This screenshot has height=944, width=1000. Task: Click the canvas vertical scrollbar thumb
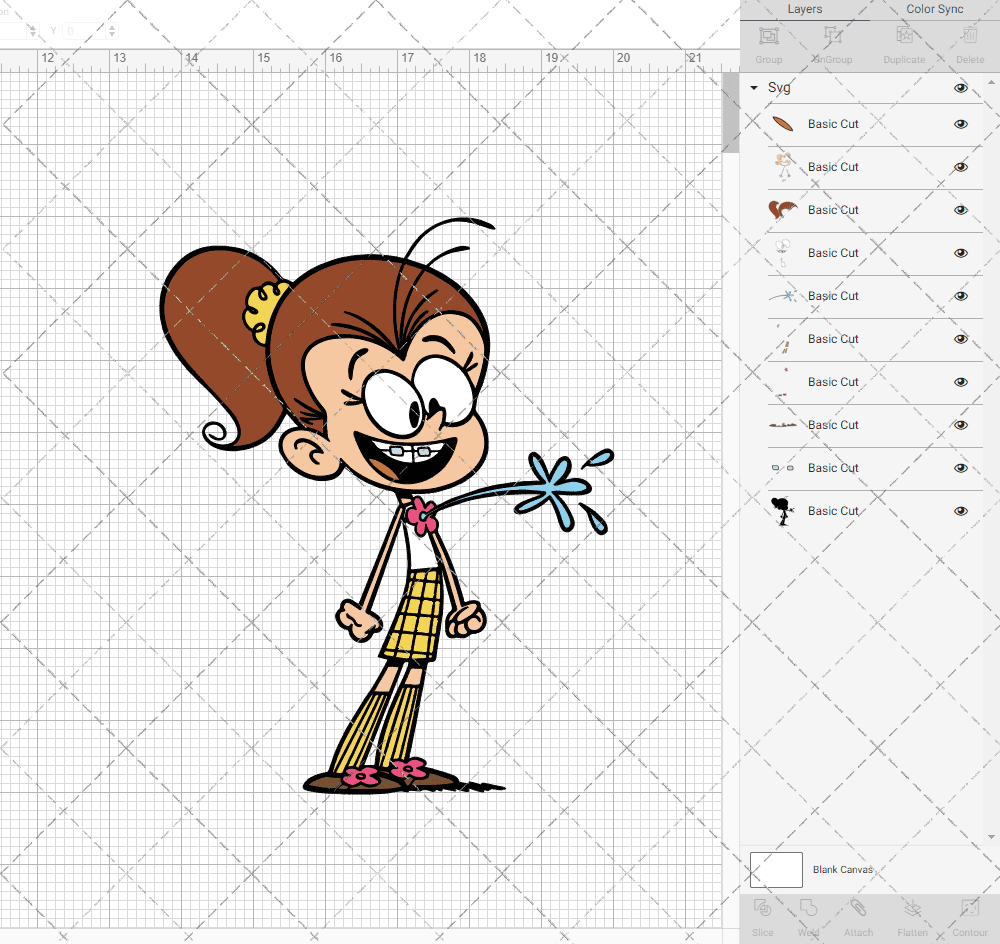click(730, 112)
